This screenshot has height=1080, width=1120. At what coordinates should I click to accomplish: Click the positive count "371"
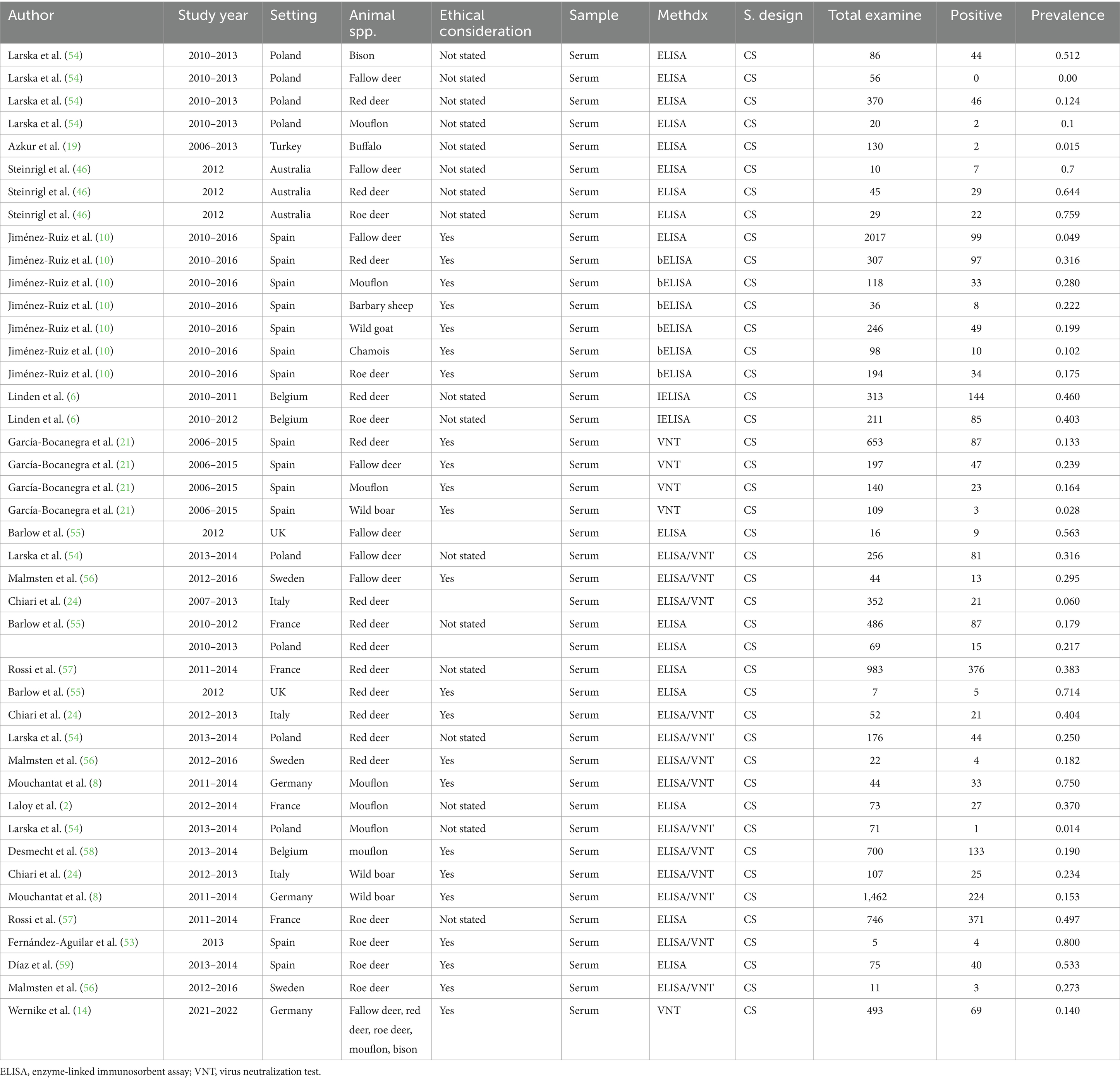pos(976,919)
